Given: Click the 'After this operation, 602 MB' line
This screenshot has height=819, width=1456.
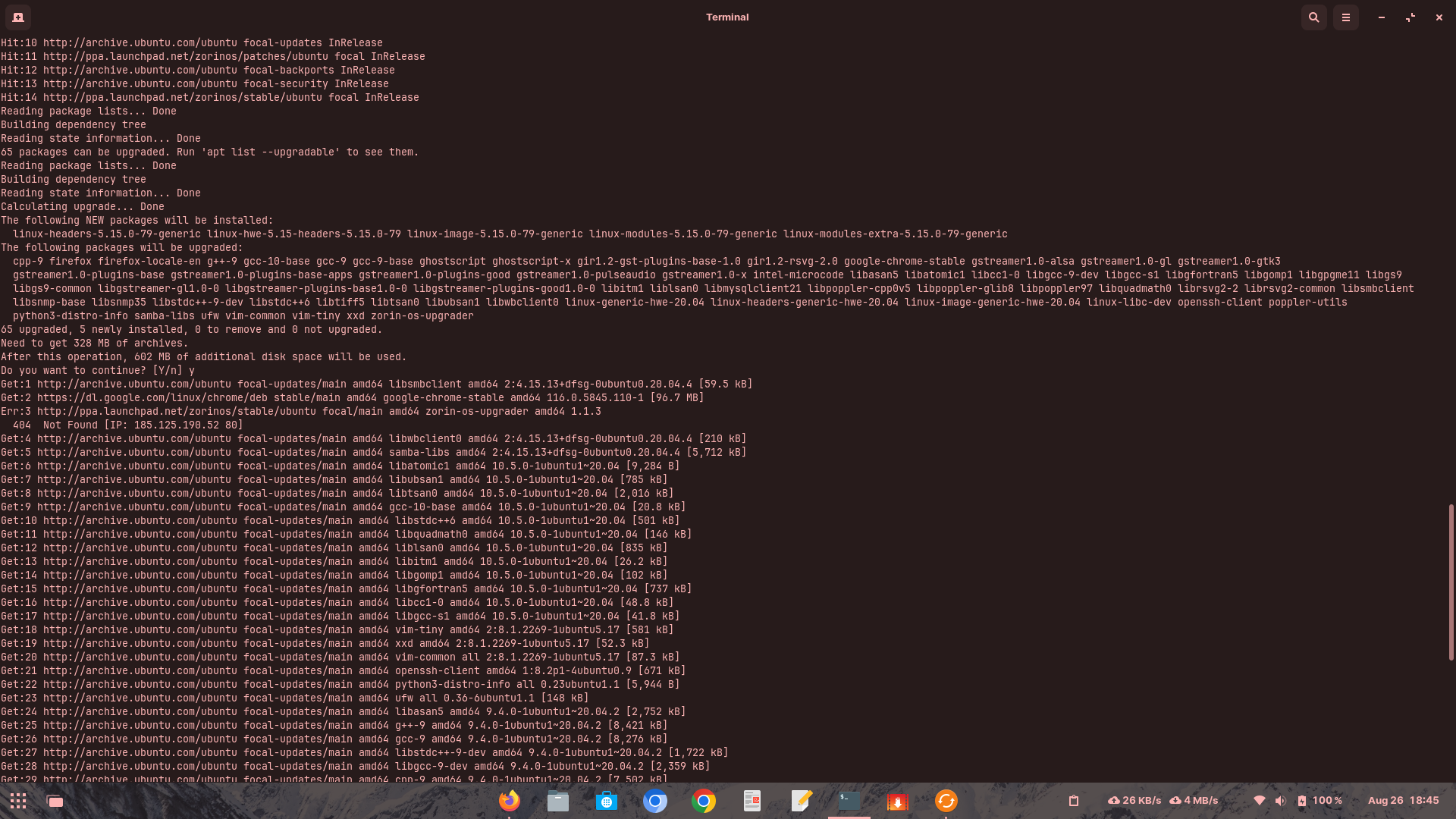Looking at the screenshot, I should 204,357.
